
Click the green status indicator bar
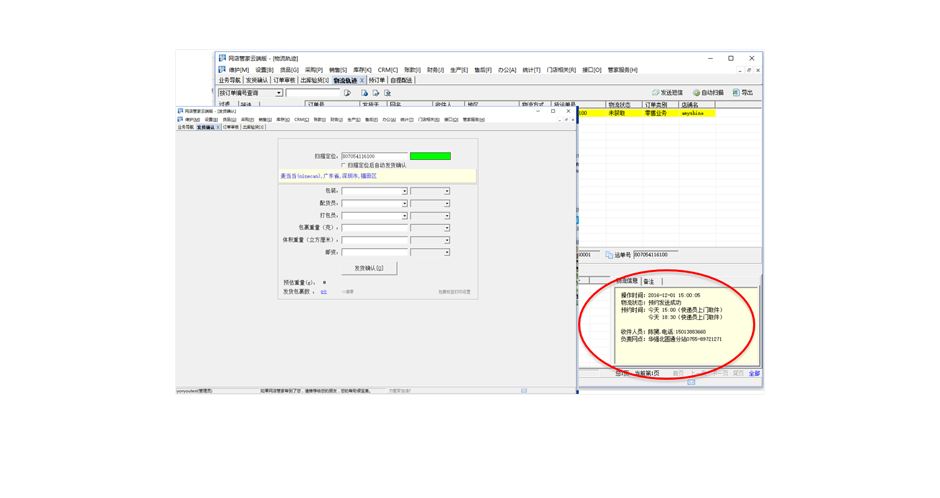tap(430, 156)
